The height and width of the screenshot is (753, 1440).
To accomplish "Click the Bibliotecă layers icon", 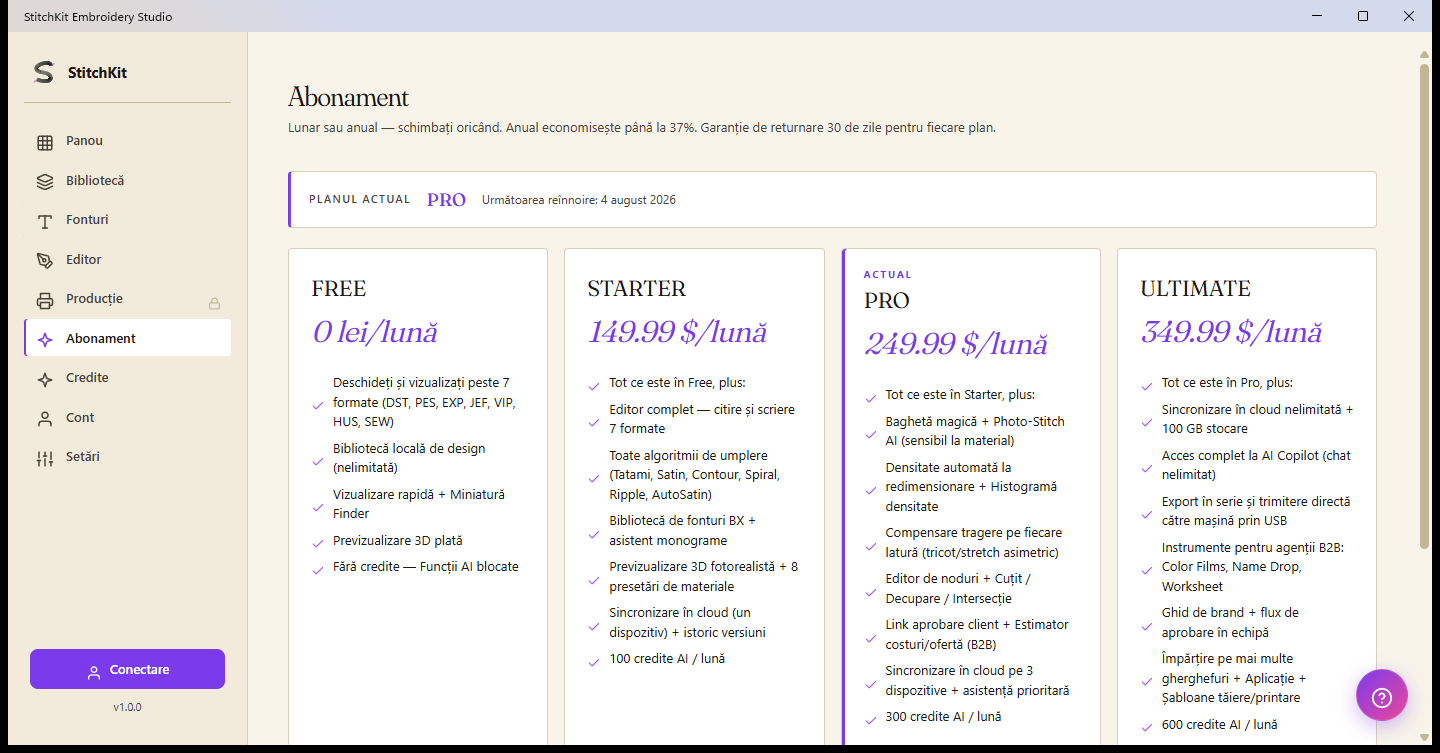I will [45, 182].
